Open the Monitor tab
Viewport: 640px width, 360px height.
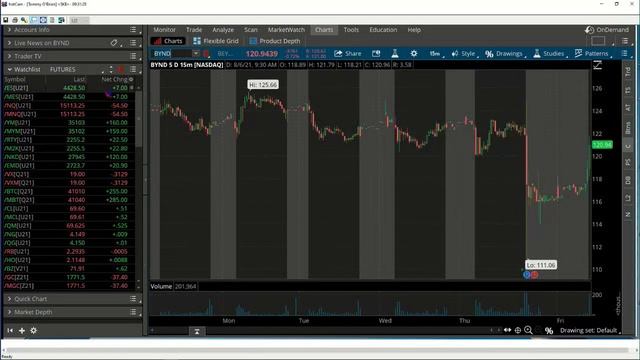pyautogui.click(x=164, y=30)
